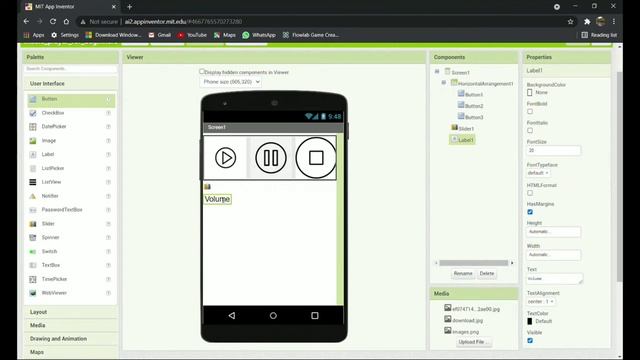Click the Components panel horizontal scrollbar
Image resolution: width=640 pixels, height=360 pixels.
click(x=473, y=263)
